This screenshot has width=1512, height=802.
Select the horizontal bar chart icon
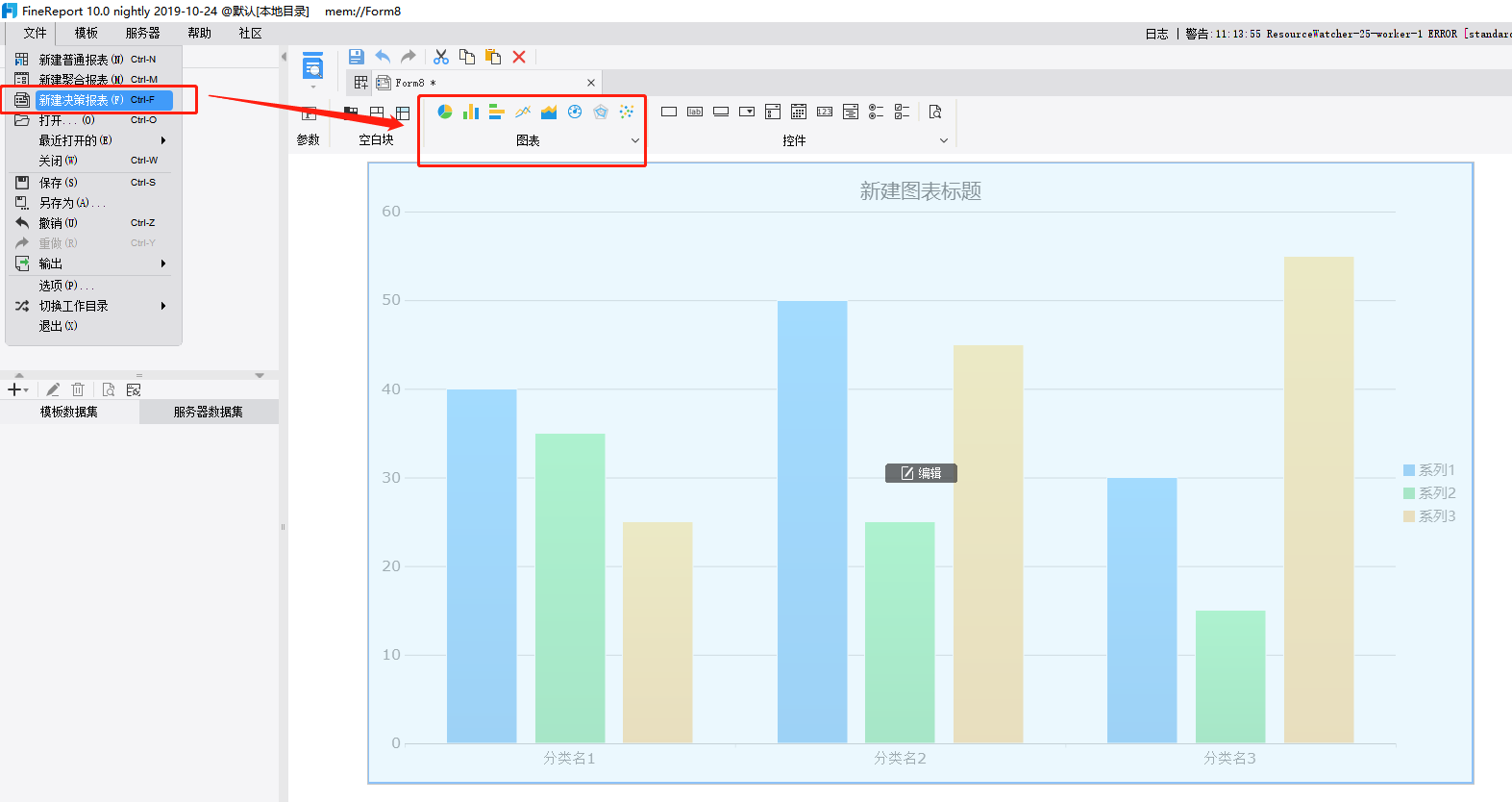pos(497,112)
